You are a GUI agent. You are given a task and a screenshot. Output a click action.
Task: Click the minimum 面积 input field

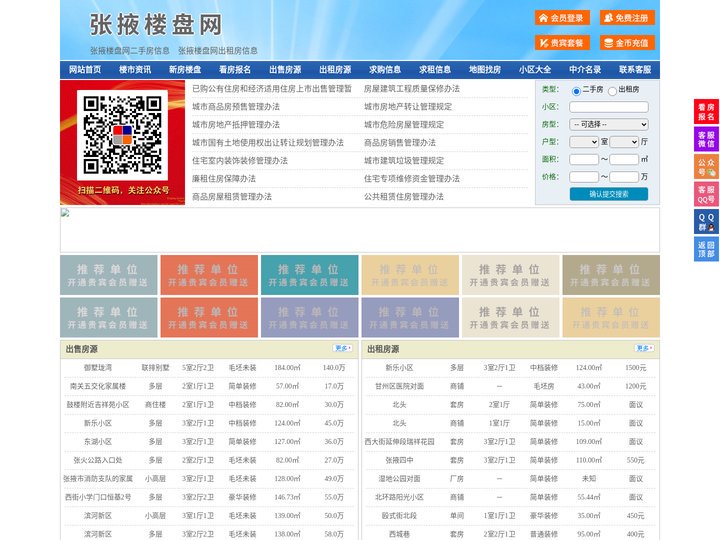click(x=584, y=159)
